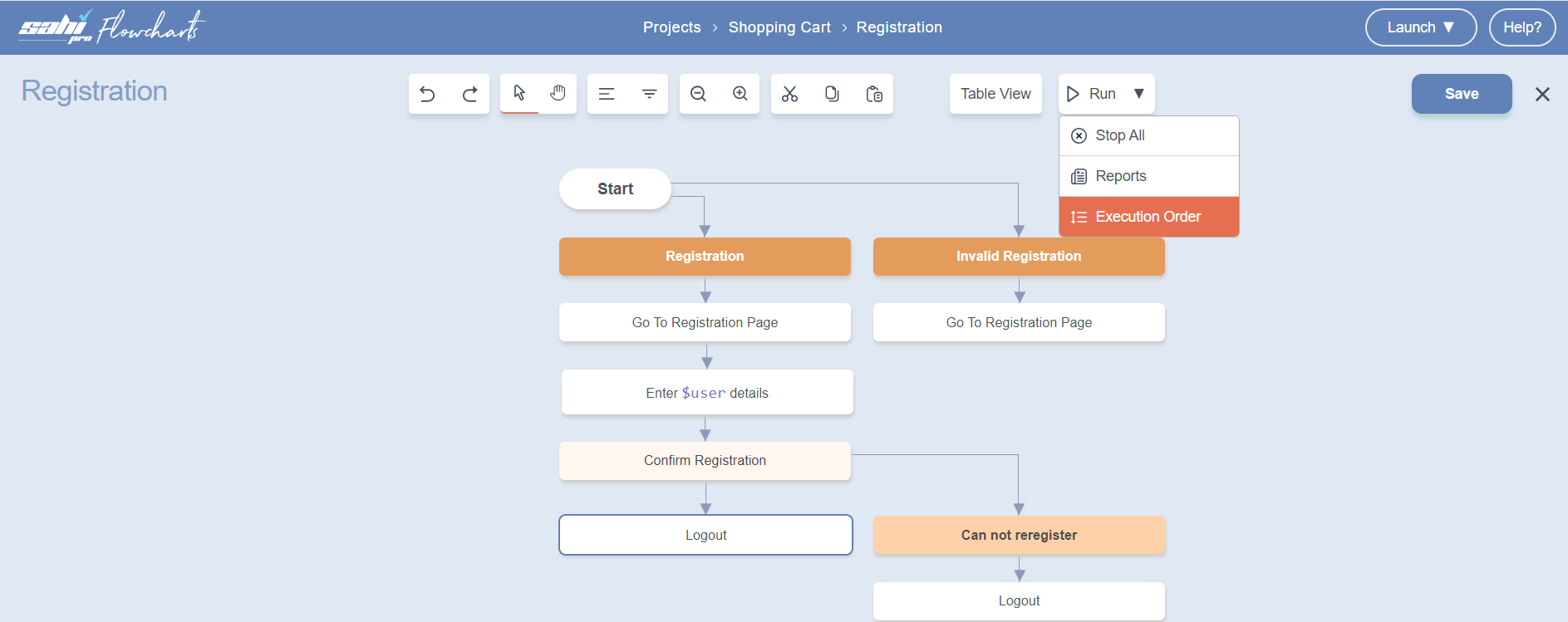The height and width of the screenshot is (622, 1568).
Task: Cut selection with scissors icon
Action: tap(789, 94)
